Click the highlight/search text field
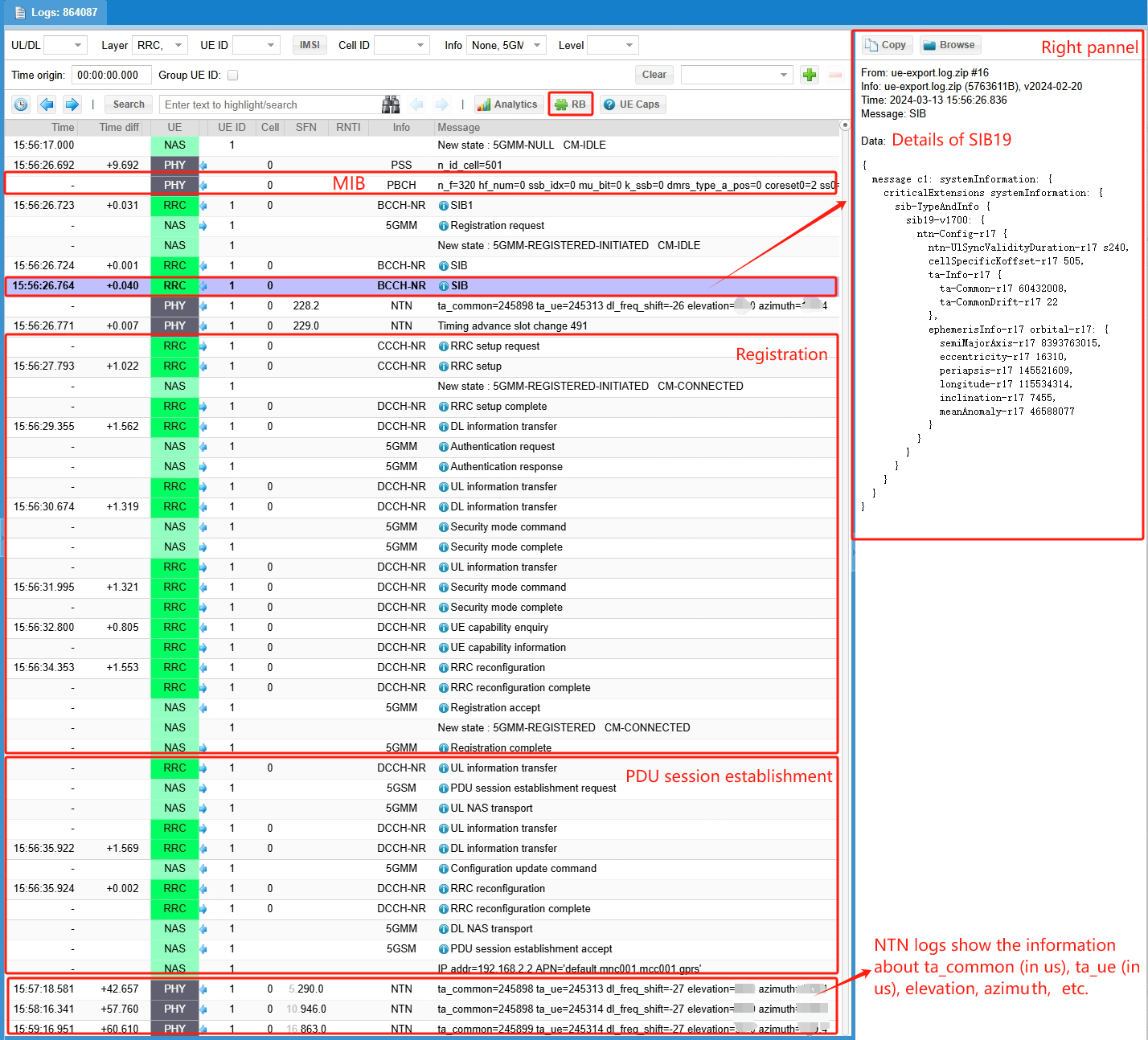 pos(270,104)
